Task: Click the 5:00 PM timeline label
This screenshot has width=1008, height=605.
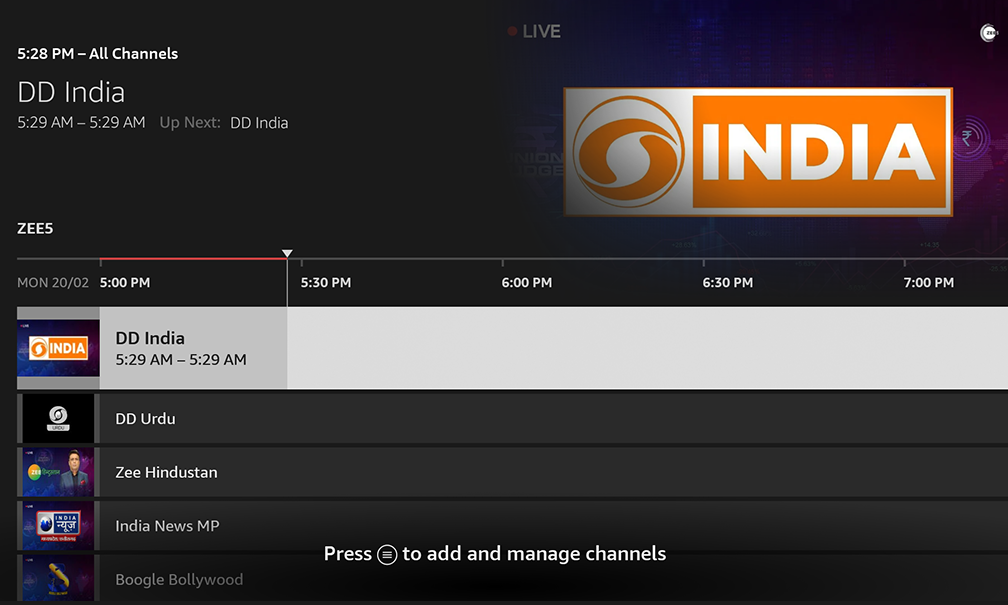Action: point(125,282)
